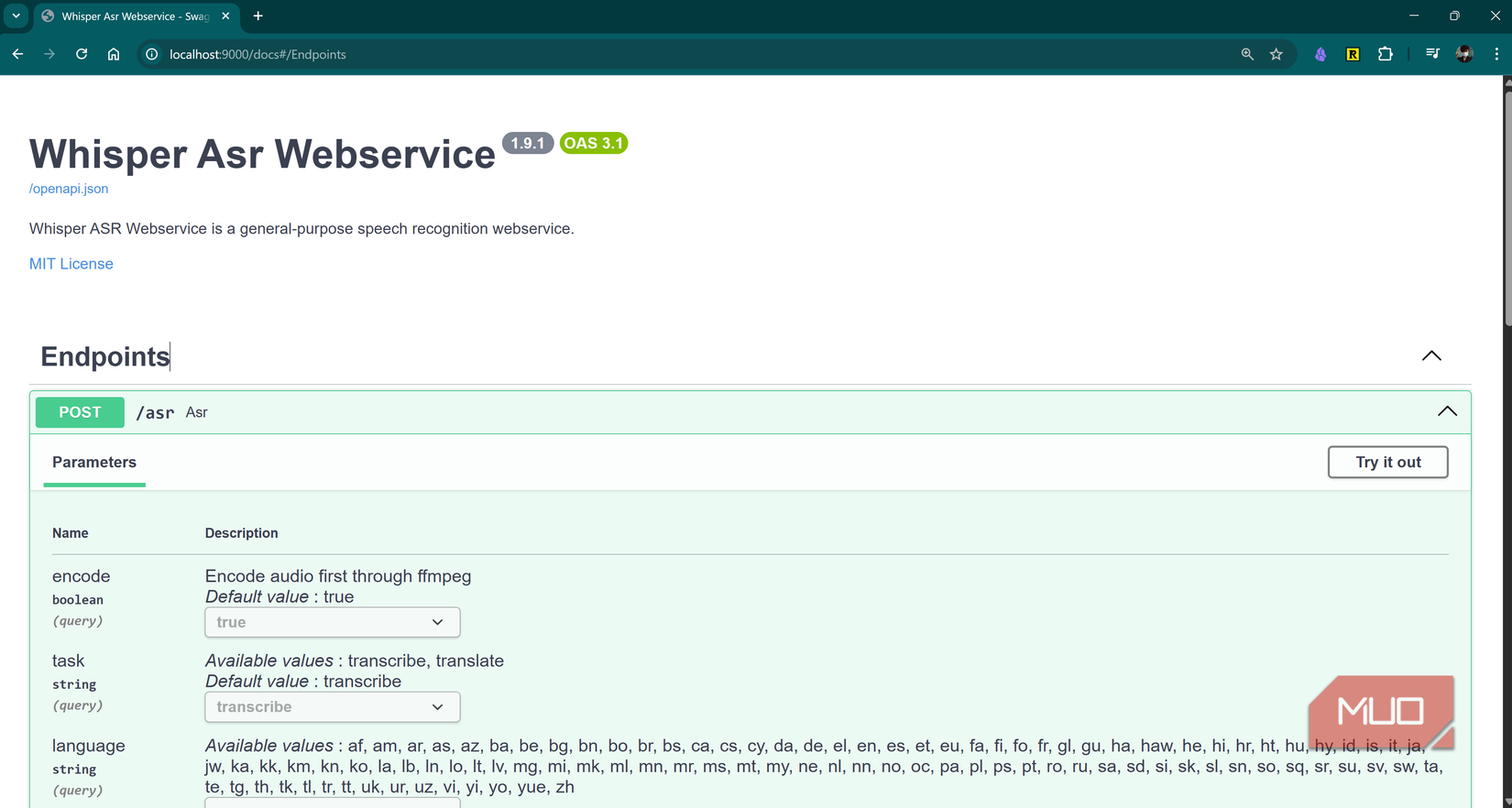The image size is (1512, 808).
Task: Click the green POST method badge
Action: click(x=80, y=412)
